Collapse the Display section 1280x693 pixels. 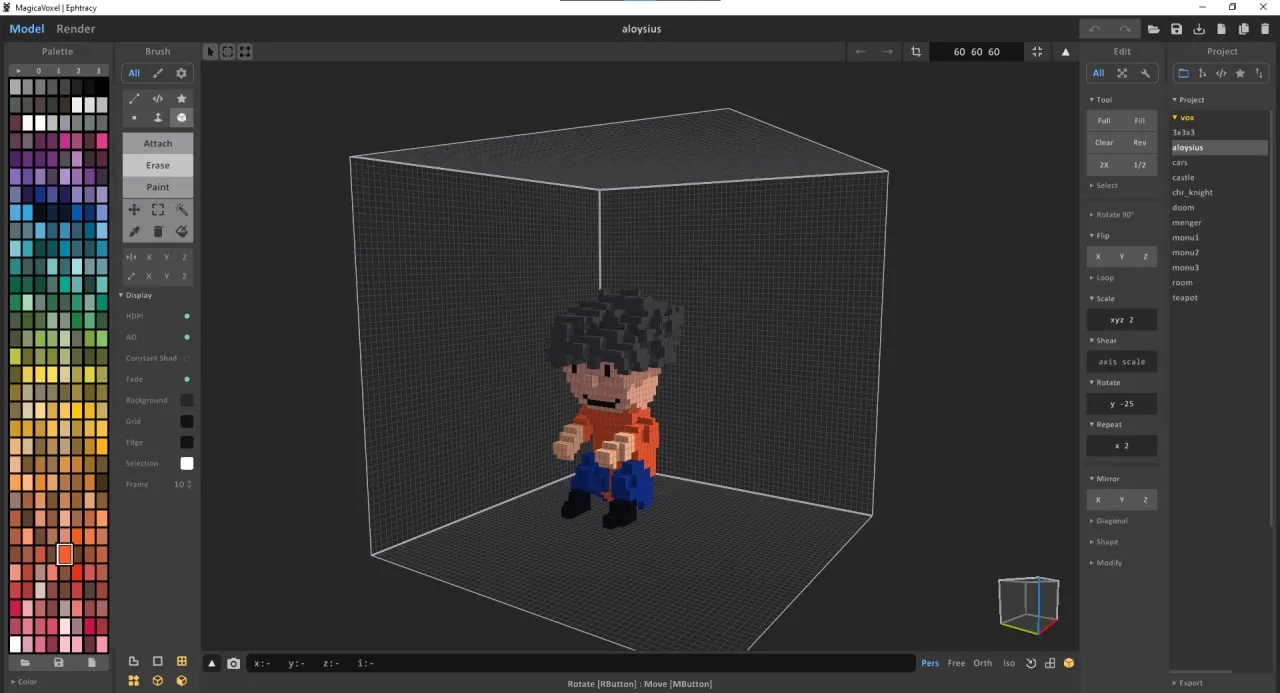137,295
